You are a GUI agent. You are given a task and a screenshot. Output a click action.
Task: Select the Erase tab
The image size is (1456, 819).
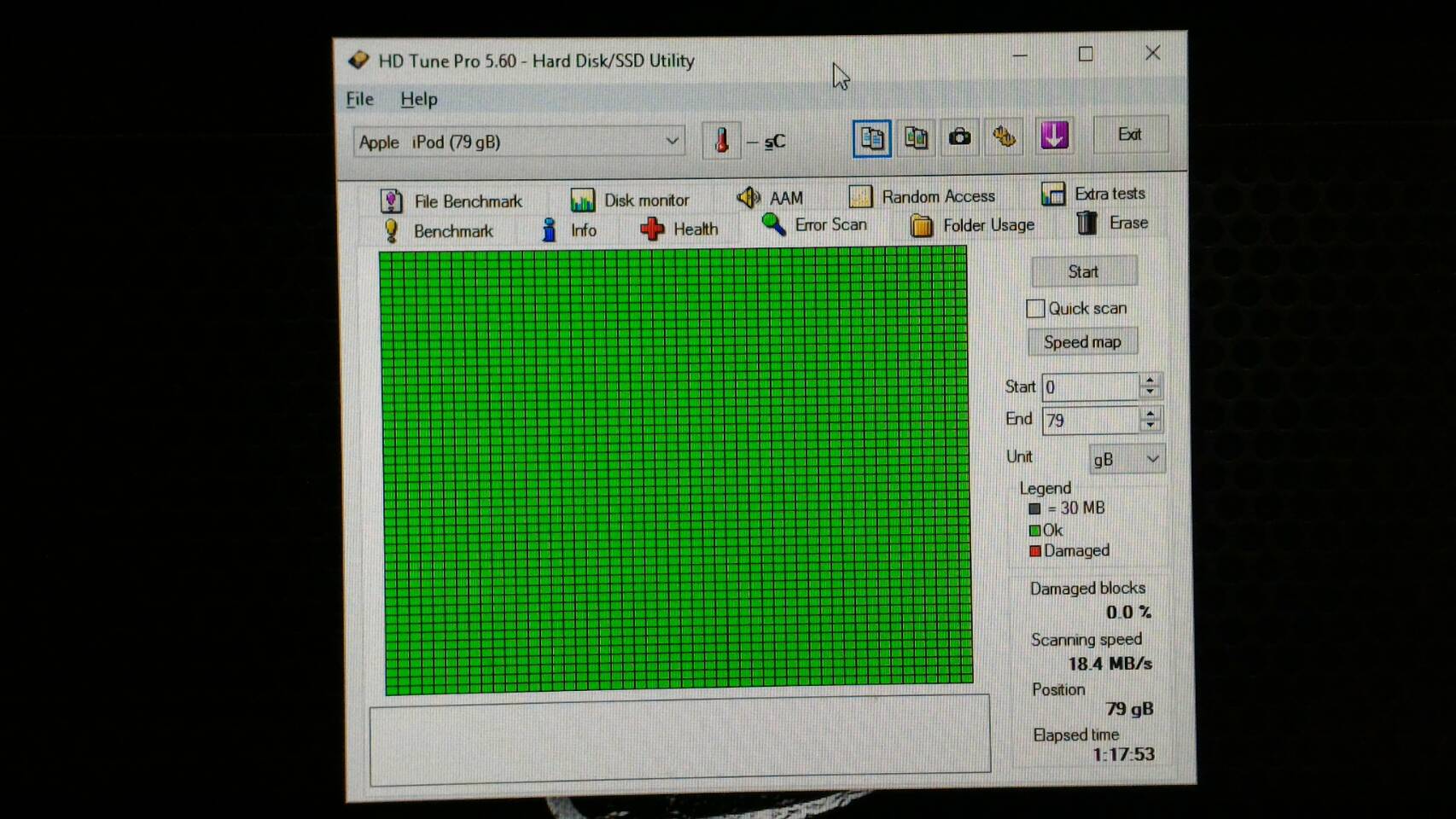[1112, 224]
